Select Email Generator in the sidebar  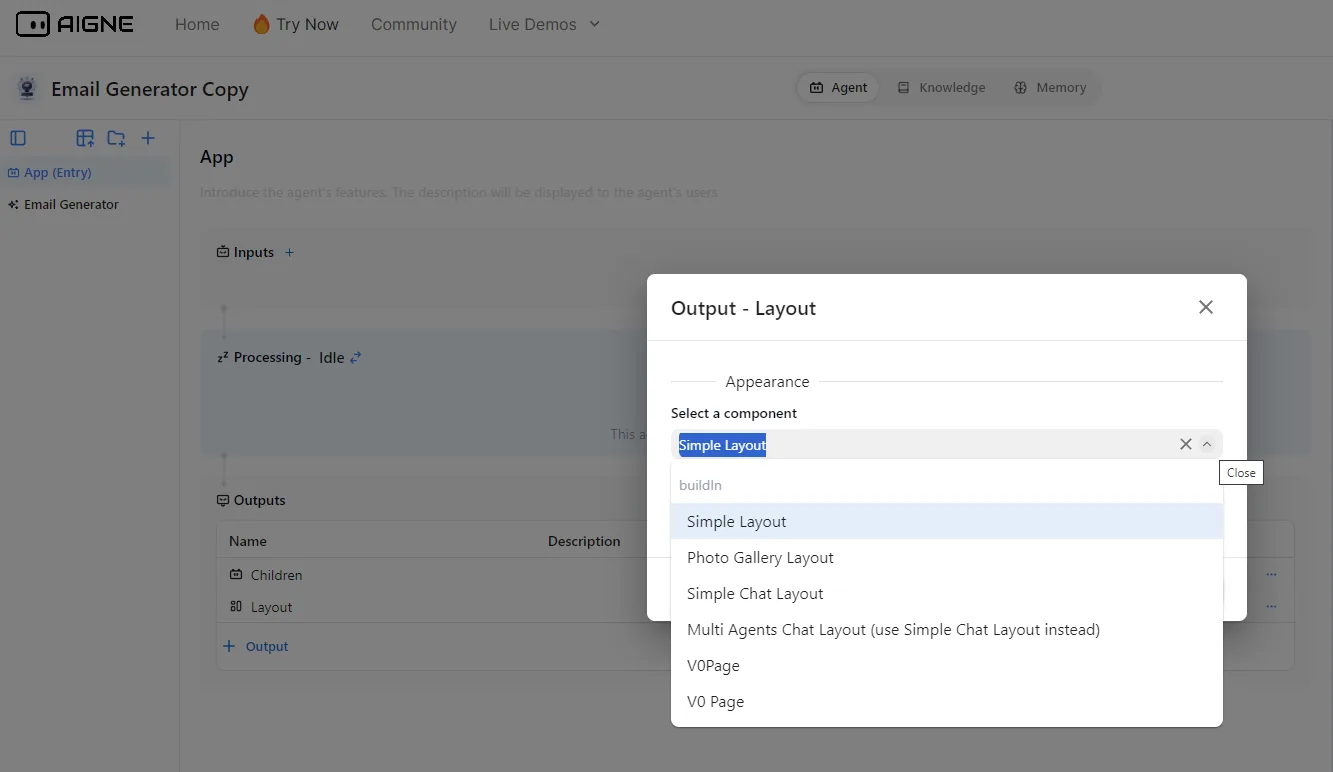pyautogui.click(x=85, y=204)
